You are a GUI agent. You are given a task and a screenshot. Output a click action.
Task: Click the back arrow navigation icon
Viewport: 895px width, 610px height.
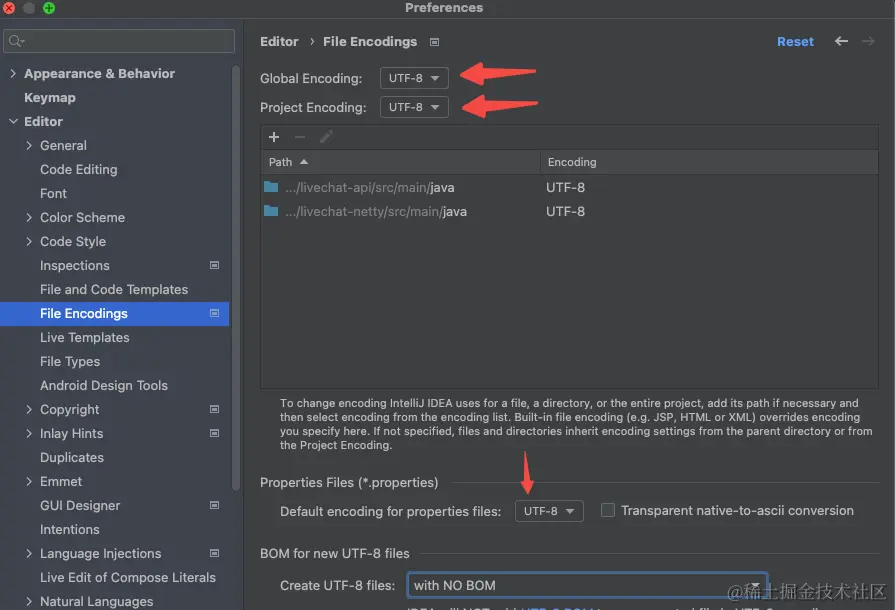pyautogui.click(x=841, y=41)
